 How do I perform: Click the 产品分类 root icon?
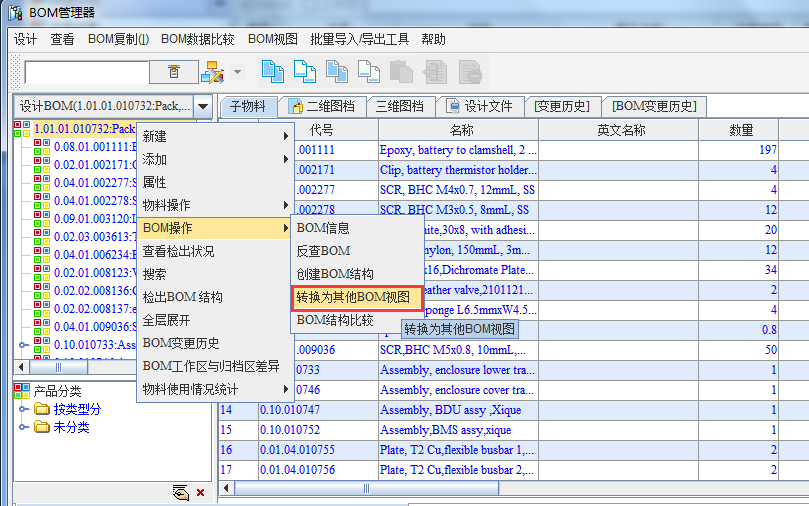(22, 390)
